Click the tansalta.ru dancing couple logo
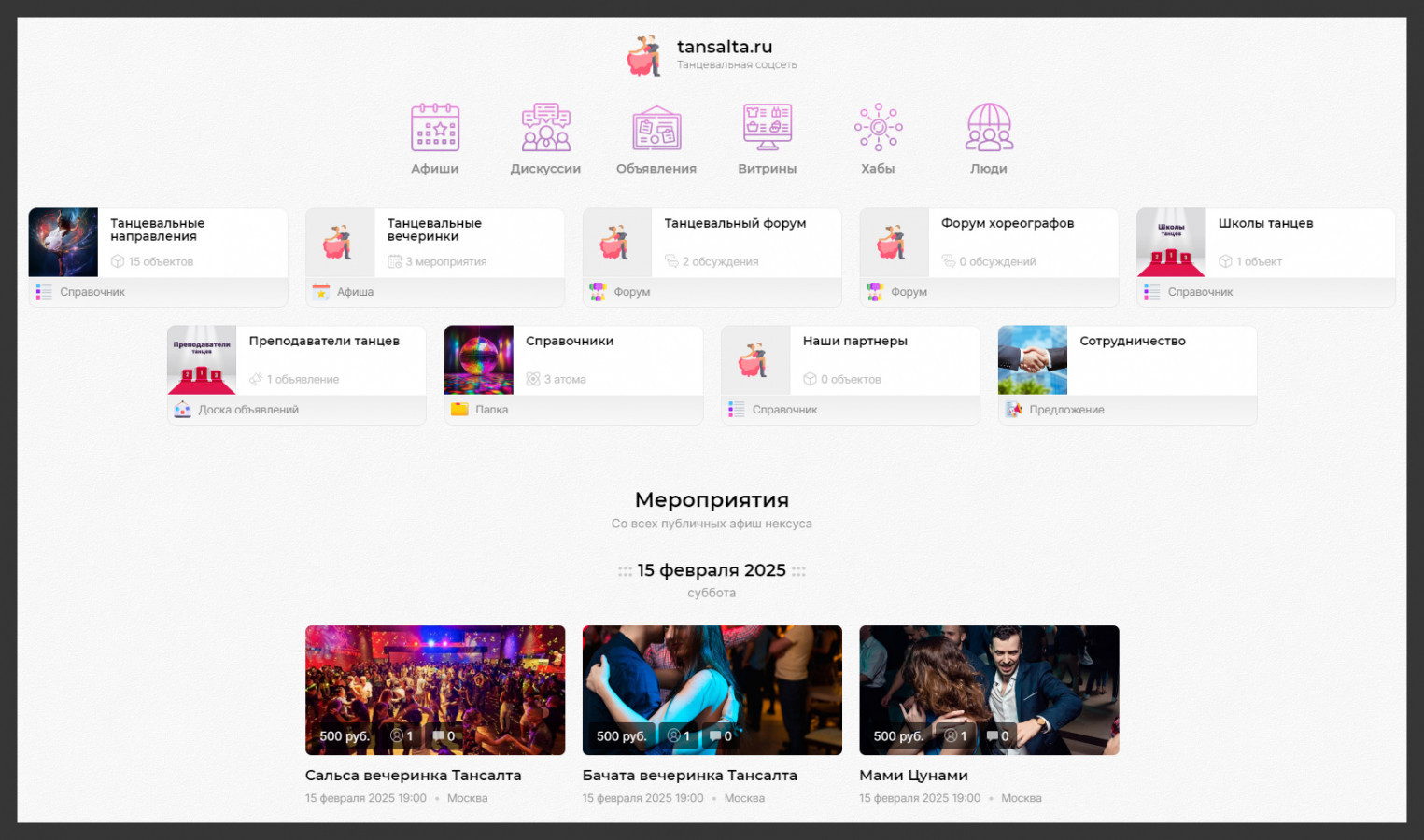This screenshot has width=1424, height=840. (x=644, y=56)
